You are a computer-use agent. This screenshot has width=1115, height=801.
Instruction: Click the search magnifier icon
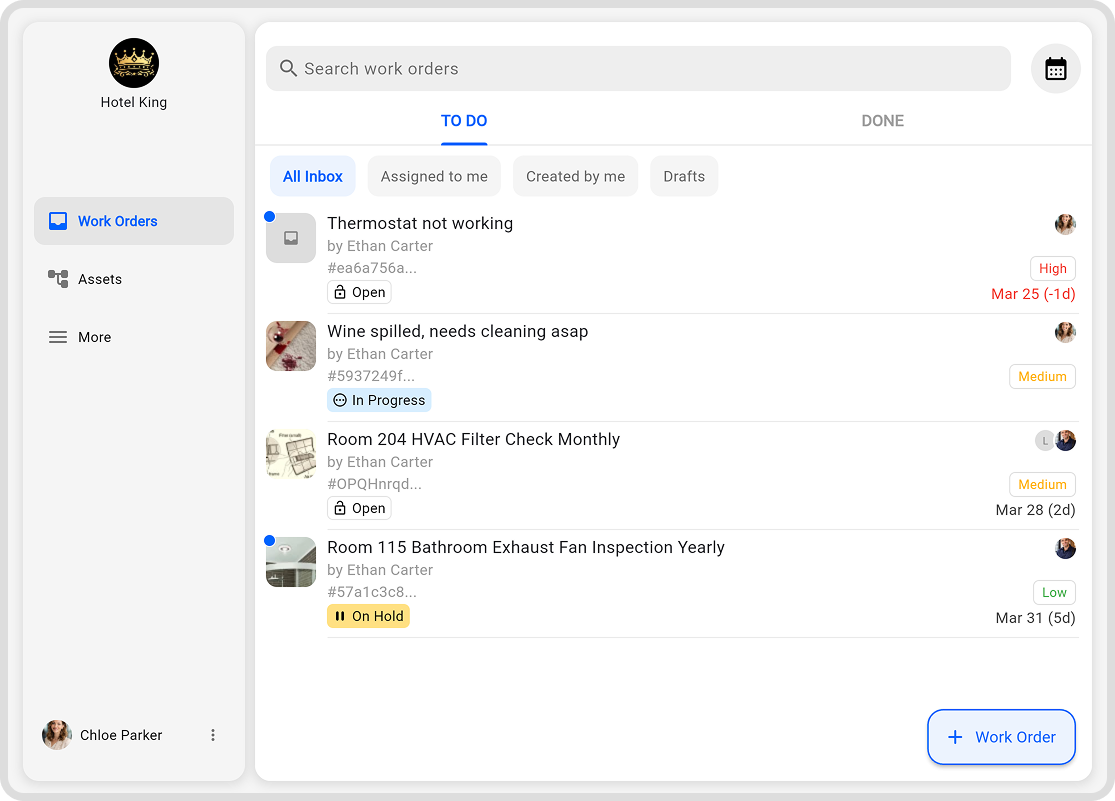288,68
